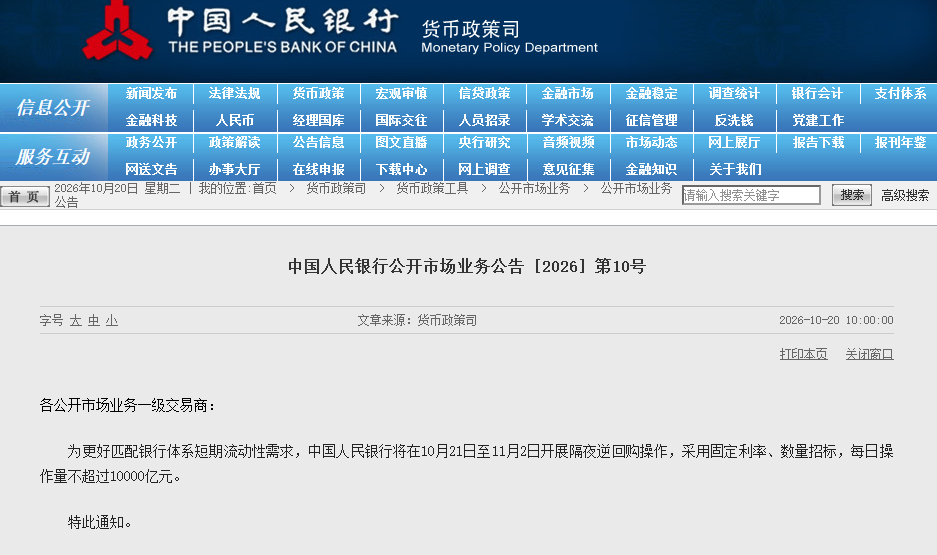
Task: Open 政务公开 under 服务互动
Action: [x=151, y=142]
